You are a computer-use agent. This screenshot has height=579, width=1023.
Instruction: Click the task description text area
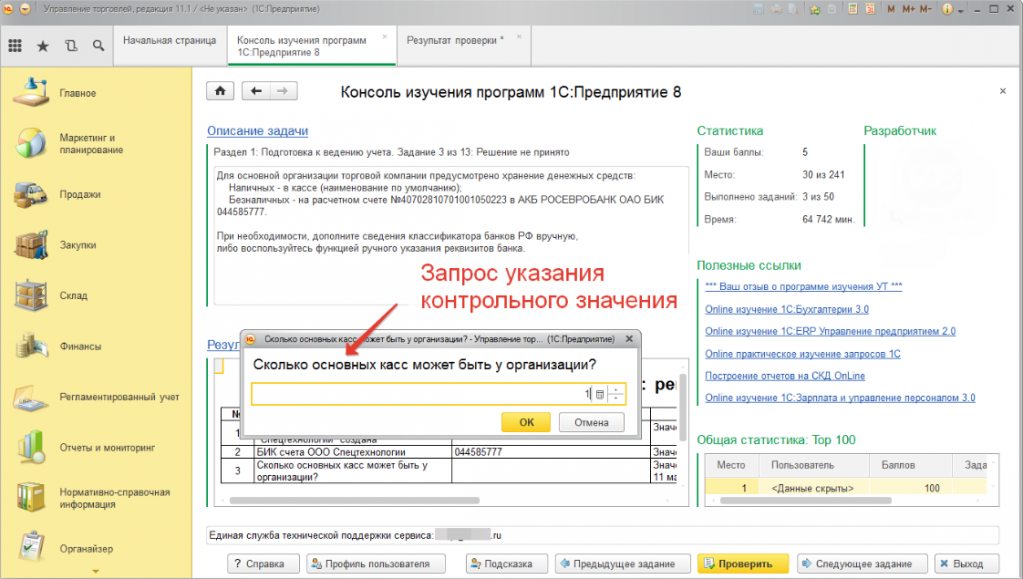pos(451,236)
